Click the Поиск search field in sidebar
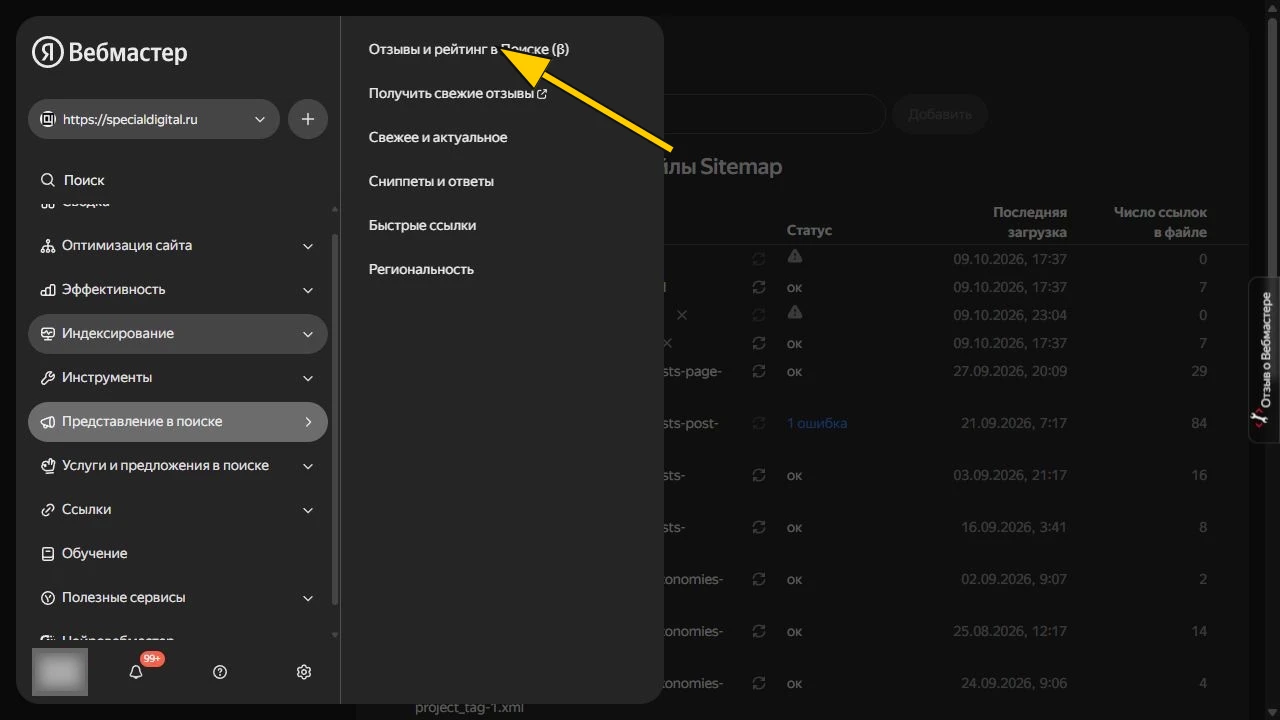This screenshot has height=720, width=1280. (x=178, y=180)
